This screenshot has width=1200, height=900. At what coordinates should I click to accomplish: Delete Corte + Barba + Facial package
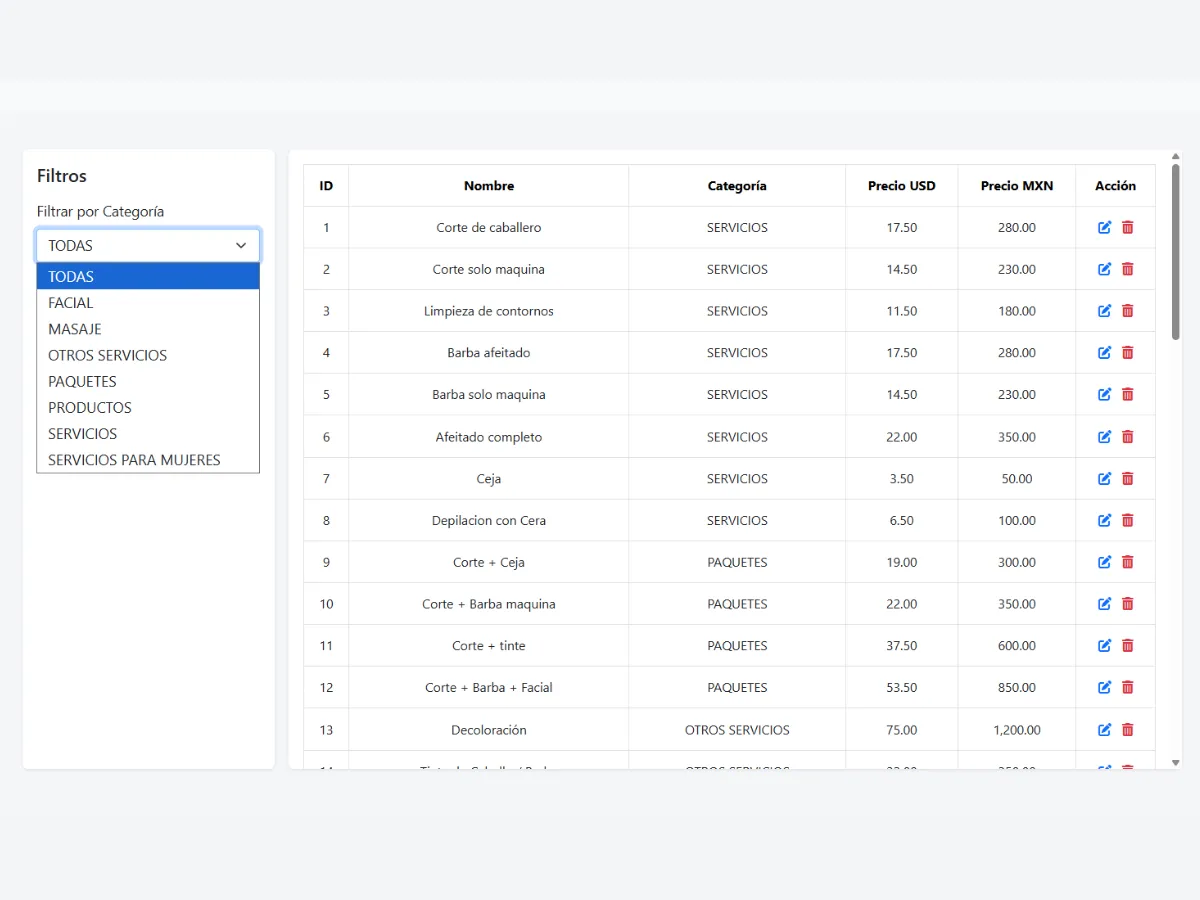tap(1127, 688)
